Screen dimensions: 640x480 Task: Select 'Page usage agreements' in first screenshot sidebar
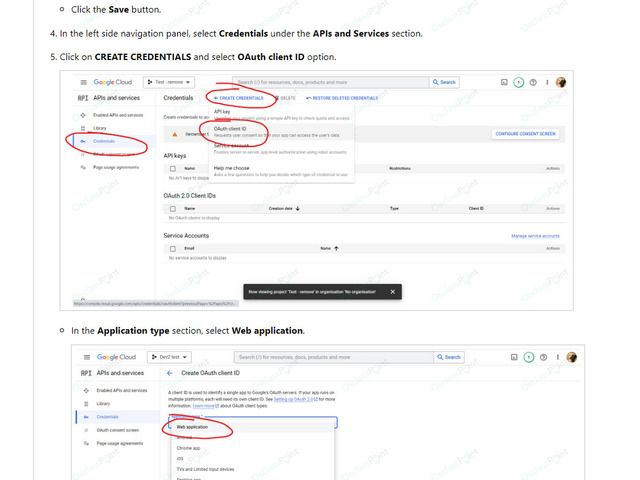[116, 167]
